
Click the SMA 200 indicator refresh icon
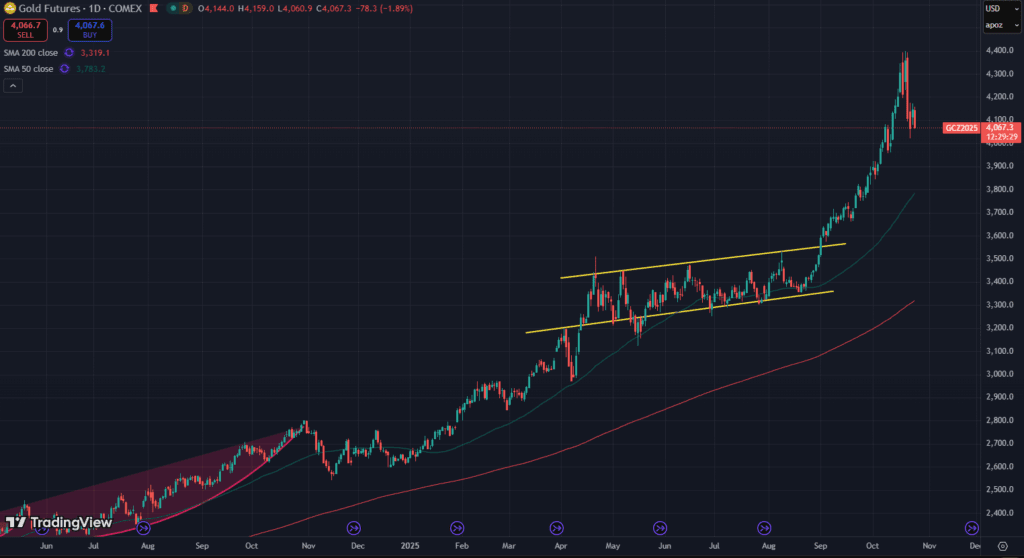coord(69,52)
